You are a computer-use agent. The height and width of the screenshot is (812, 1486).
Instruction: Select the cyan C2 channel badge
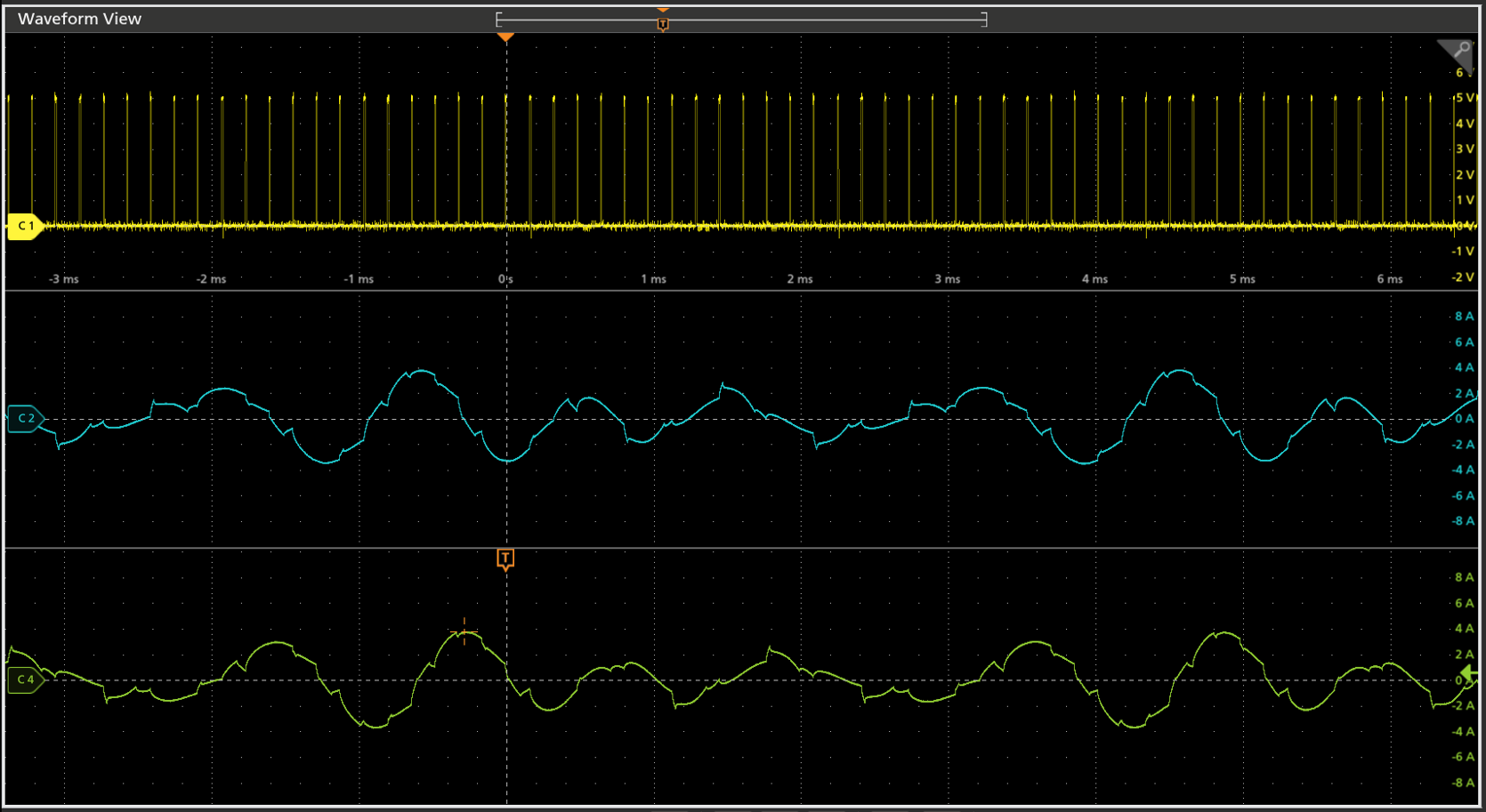point(25,418)
